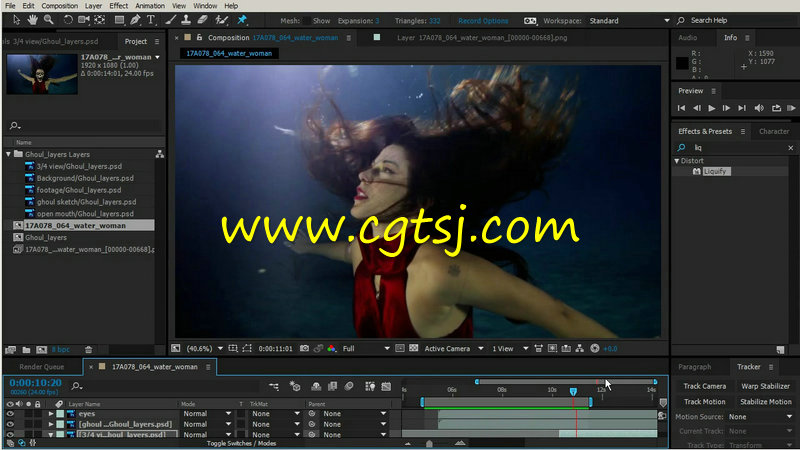Select the Zoom magnifier tool

click(48, 20)
